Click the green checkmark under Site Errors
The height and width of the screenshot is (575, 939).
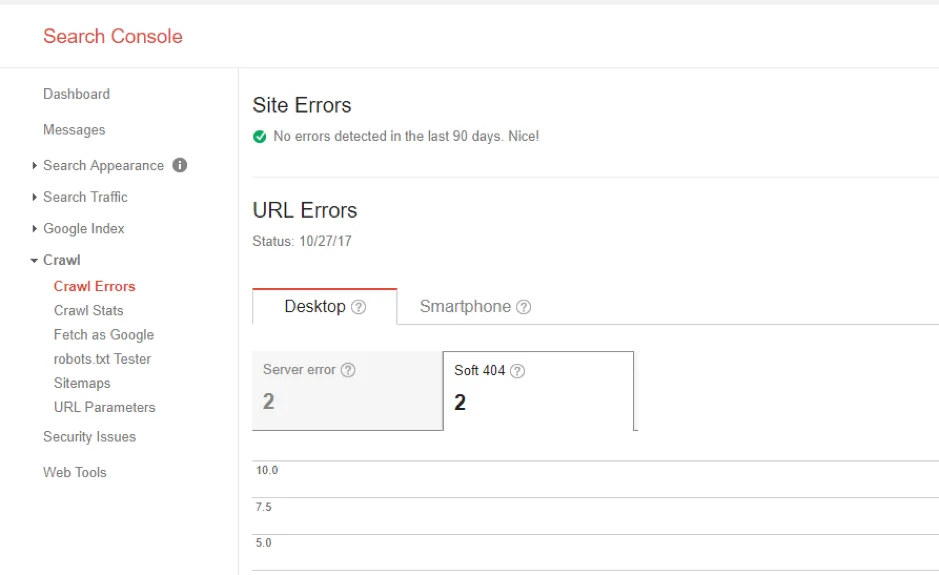(x=259, y=137)
